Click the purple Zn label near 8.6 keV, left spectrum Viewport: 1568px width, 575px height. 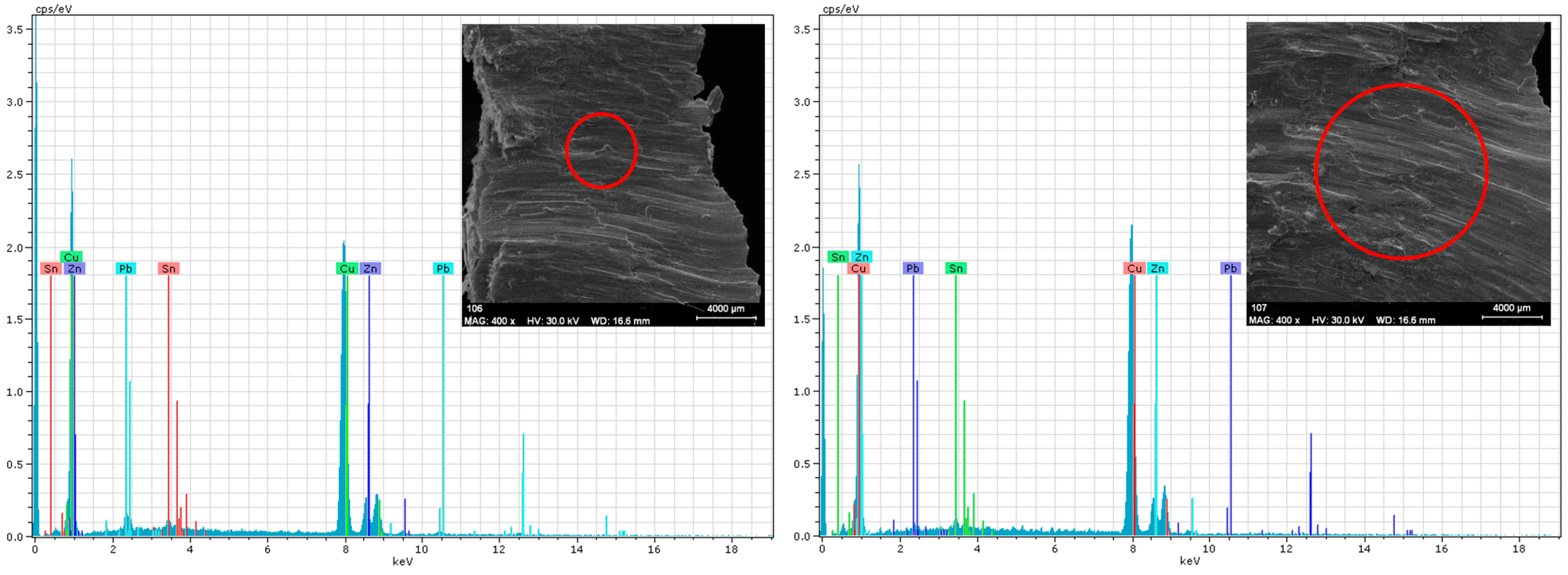[370, 268]
